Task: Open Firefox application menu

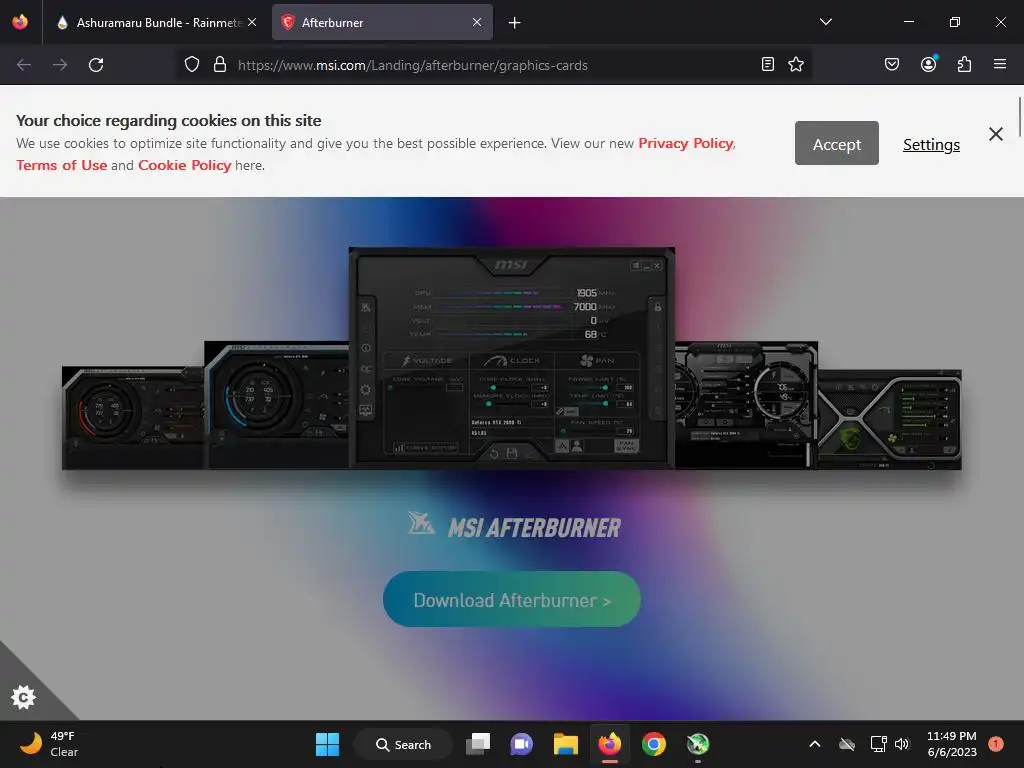Action: click(1000, 65)
